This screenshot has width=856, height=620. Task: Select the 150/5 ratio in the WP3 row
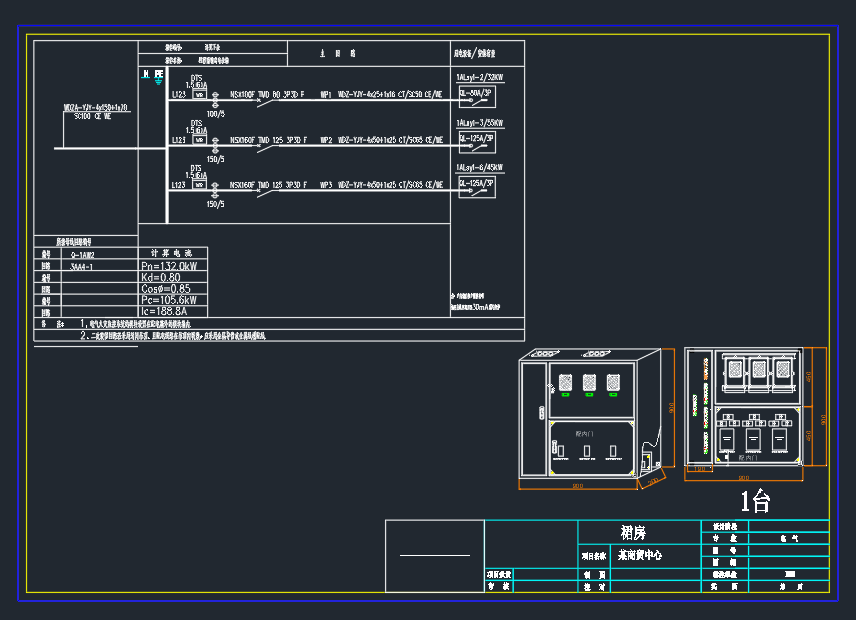(x=216, y=204)
